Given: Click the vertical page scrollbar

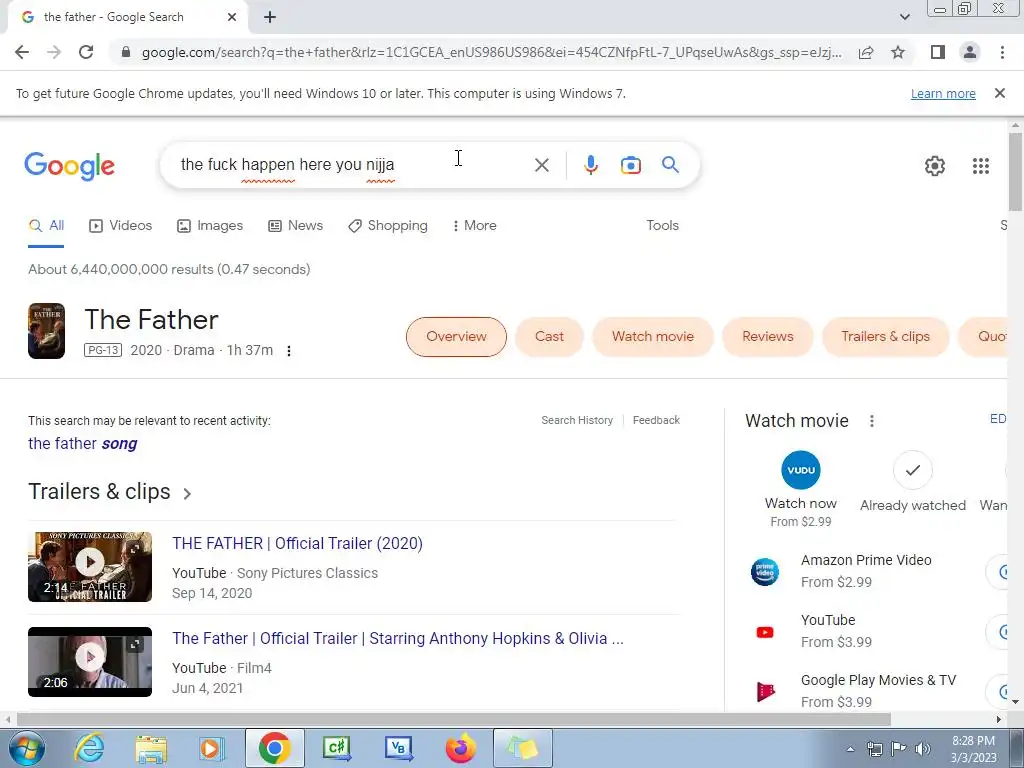Looking at the screenshot, I should (1015, 172).
